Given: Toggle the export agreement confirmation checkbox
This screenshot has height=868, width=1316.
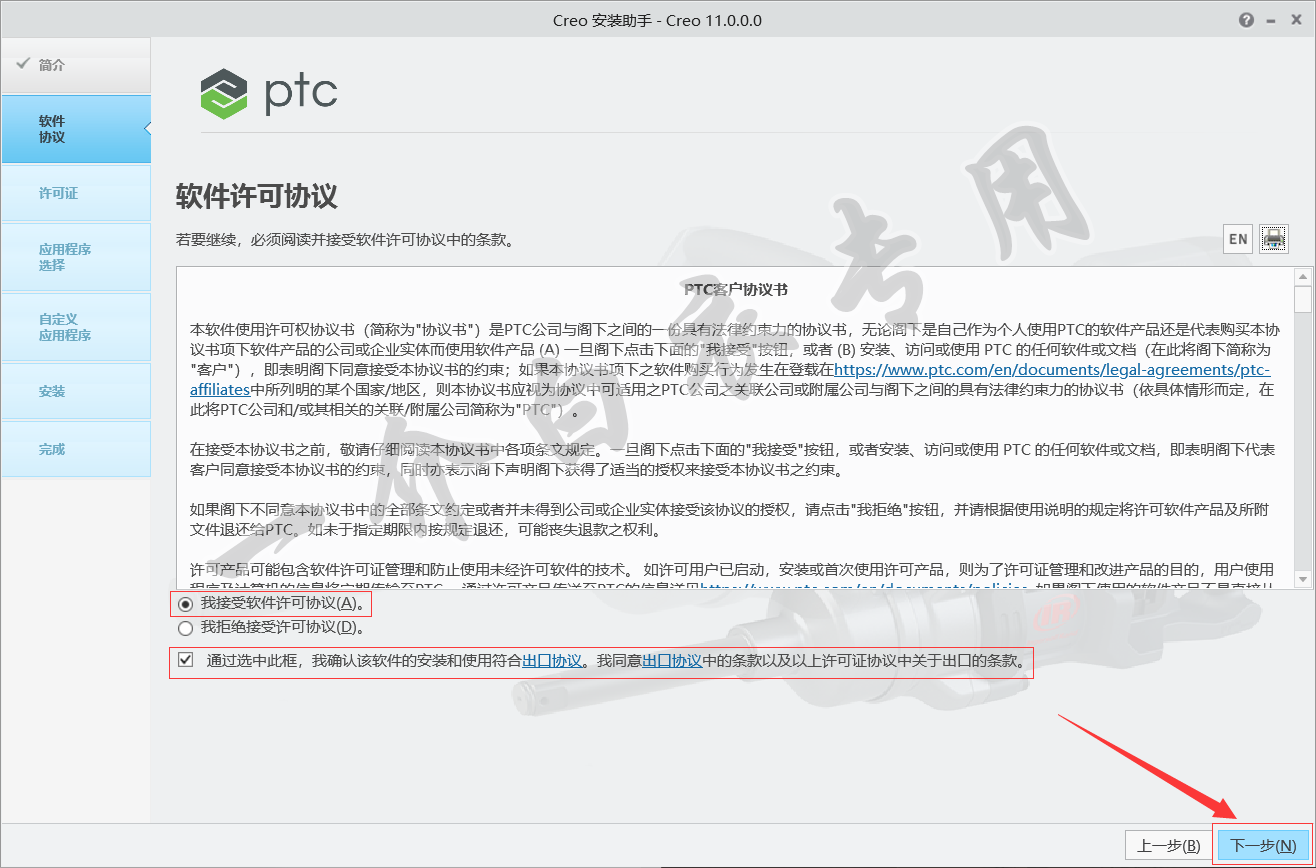Looking at the screenshot, I should coord(185,660).
